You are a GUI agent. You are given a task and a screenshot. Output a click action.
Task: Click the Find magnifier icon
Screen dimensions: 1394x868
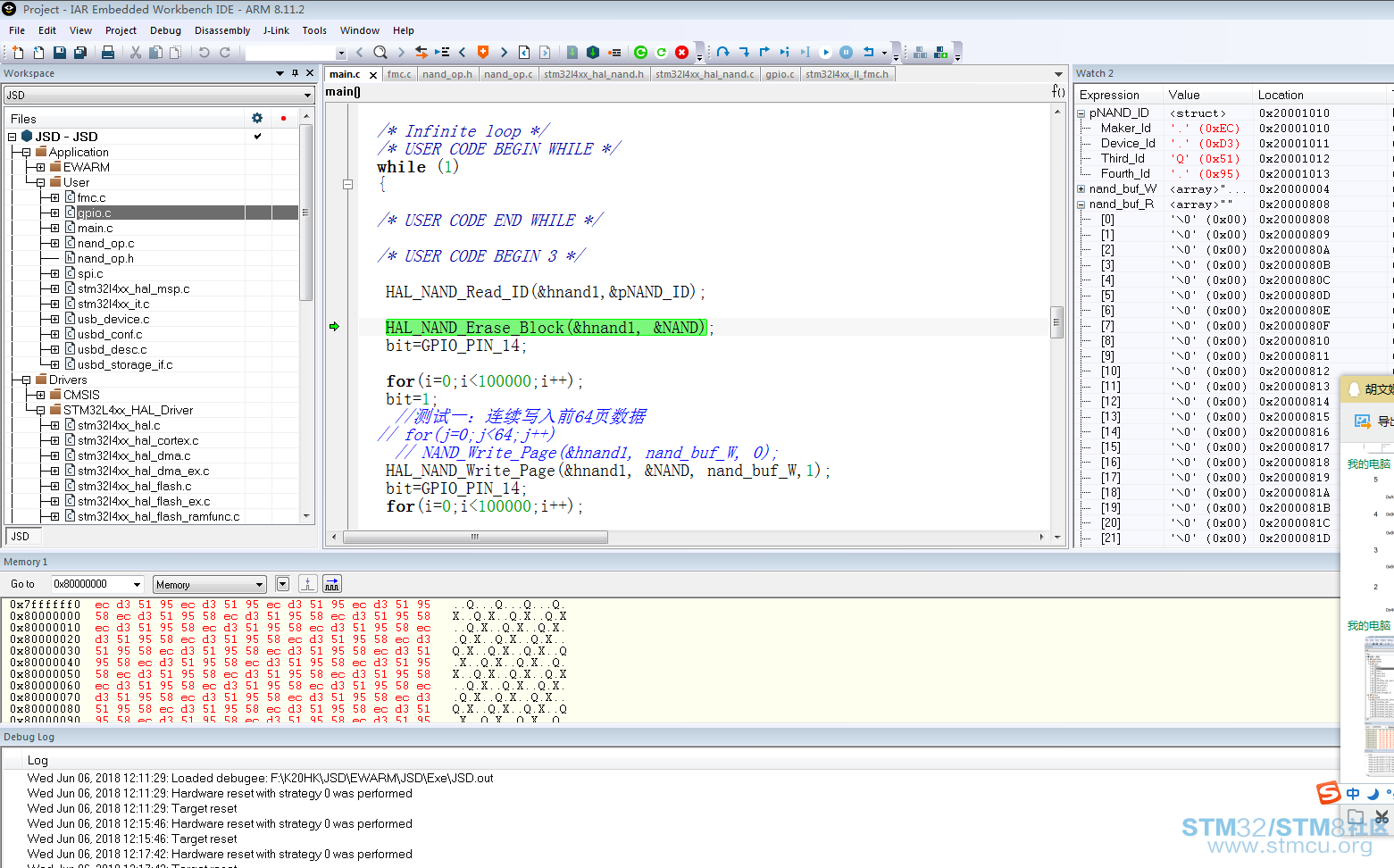380,53
